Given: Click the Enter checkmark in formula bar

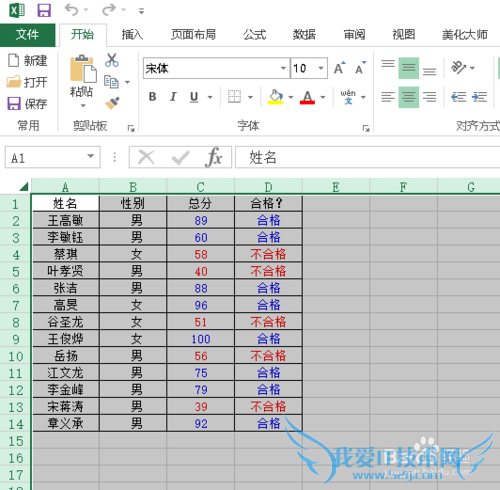Looking at the screenshot, I should (180, 157).
